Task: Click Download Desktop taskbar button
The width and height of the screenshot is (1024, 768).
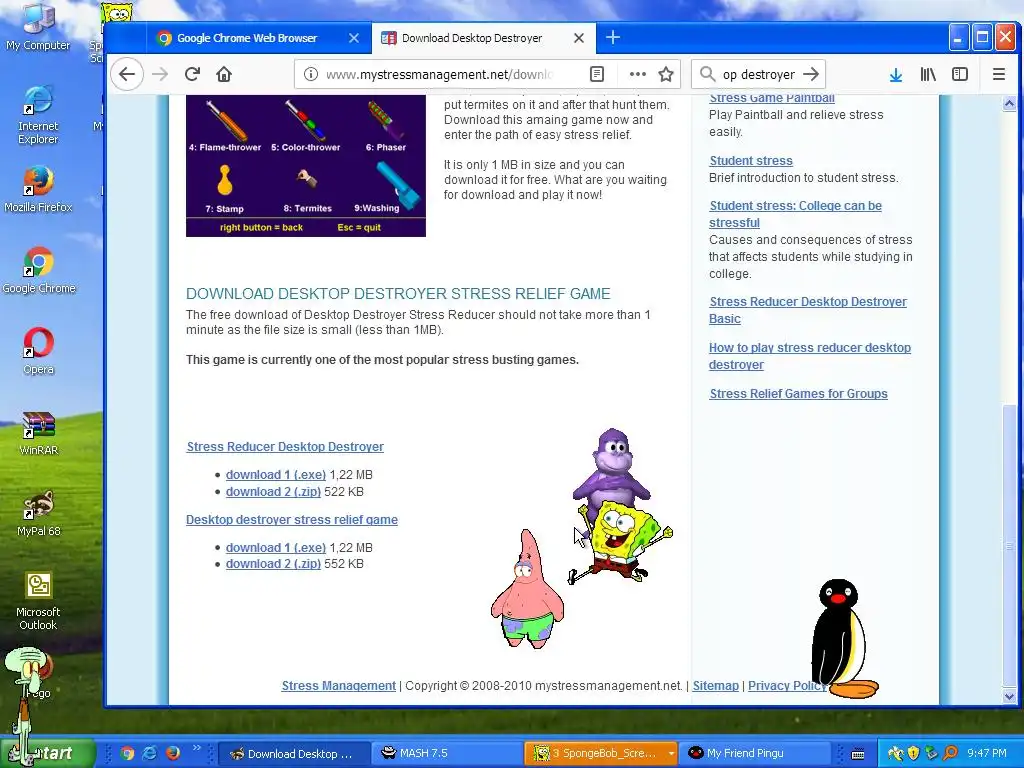Action: 293,754
